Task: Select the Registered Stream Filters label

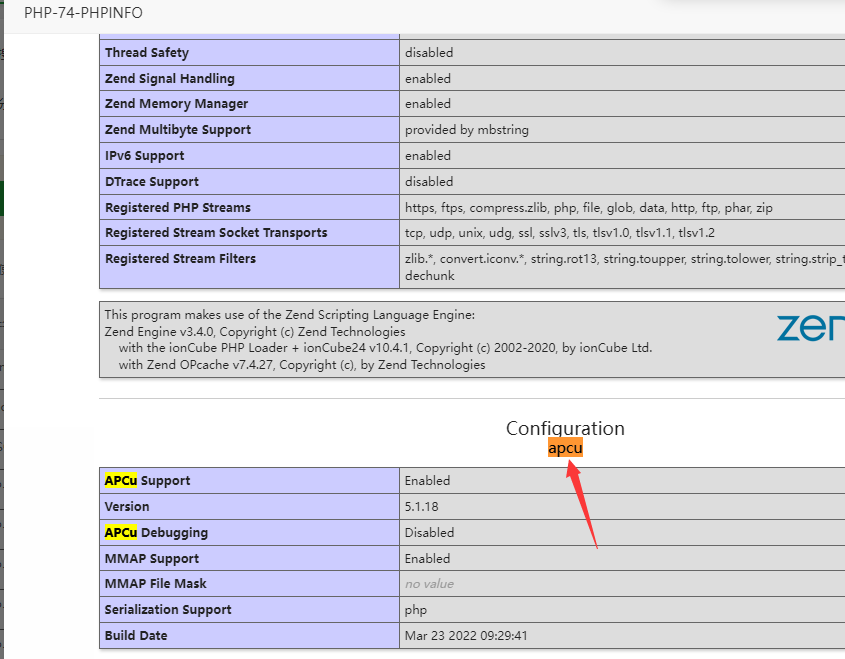Action: (181, 259)
